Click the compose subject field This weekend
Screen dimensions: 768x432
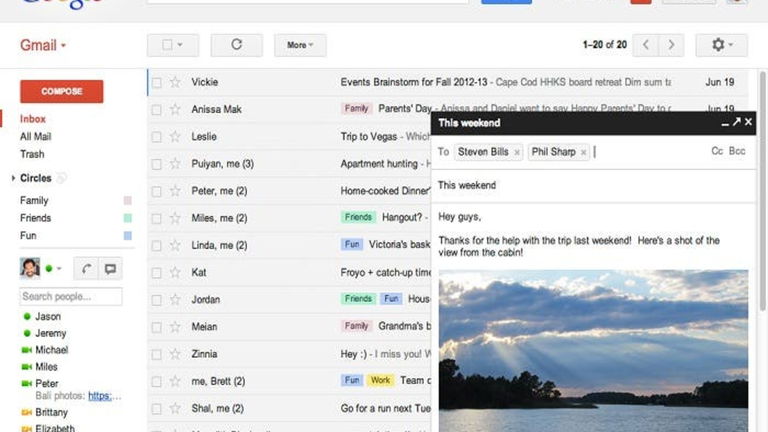coord(594,186)
